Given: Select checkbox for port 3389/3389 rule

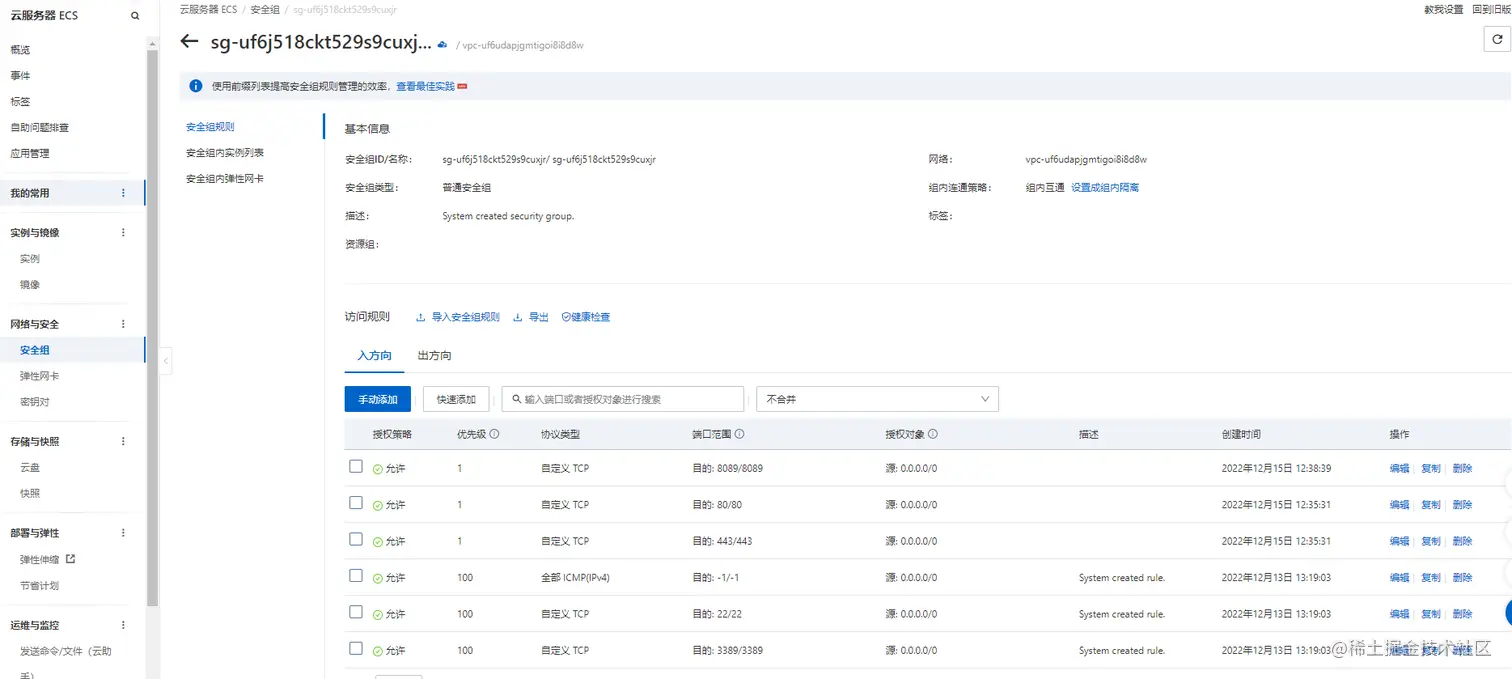Looking at the screenshot, I should click(356, 648).
